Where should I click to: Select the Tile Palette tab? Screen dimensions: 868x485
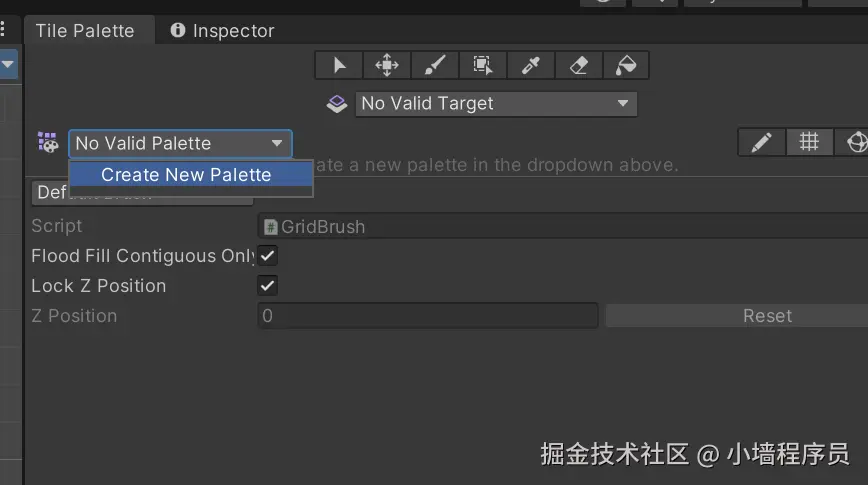(x=85, y=31)
